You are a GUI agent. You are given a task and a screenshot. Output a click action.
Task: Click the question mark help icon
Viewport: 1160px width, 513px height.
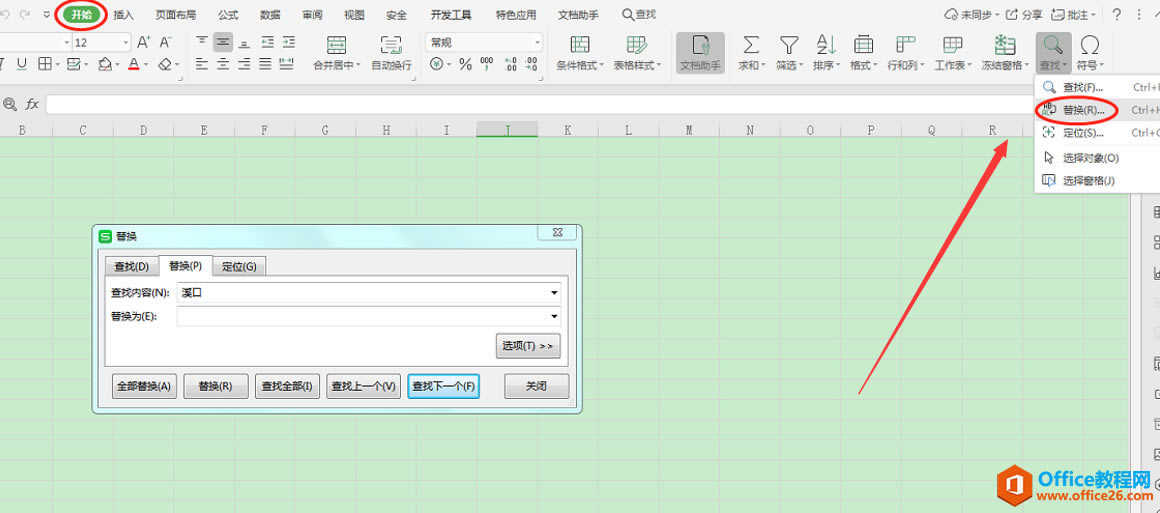point(1116,15)
